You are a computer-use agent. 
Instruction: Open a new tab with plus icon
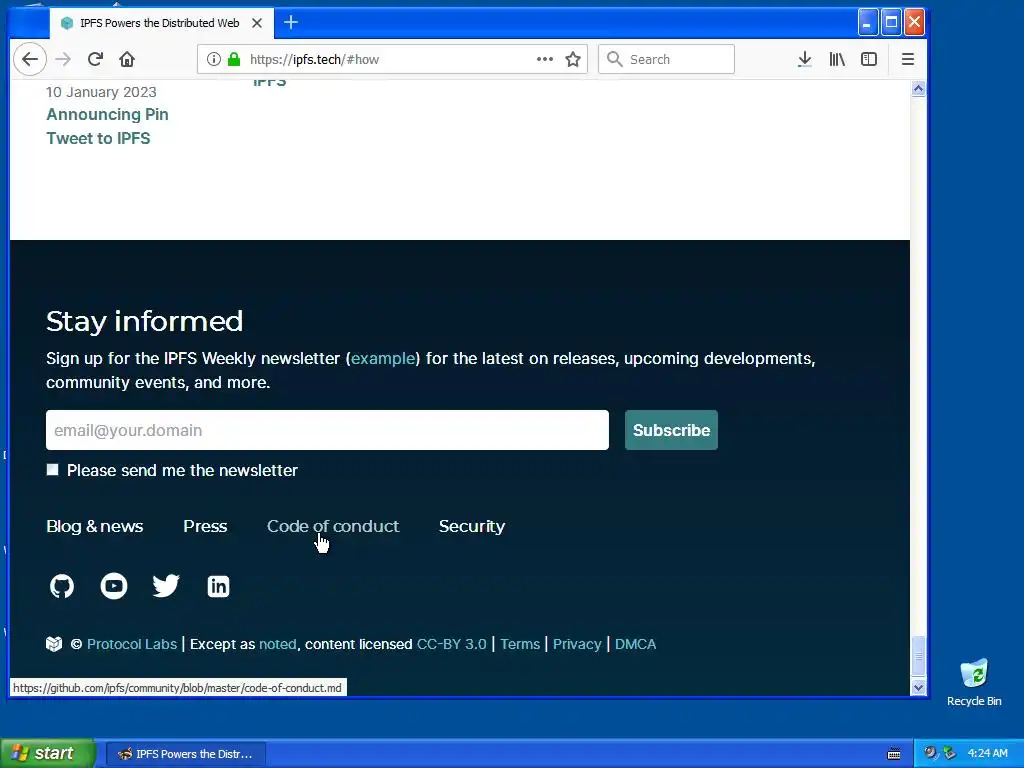291,23
